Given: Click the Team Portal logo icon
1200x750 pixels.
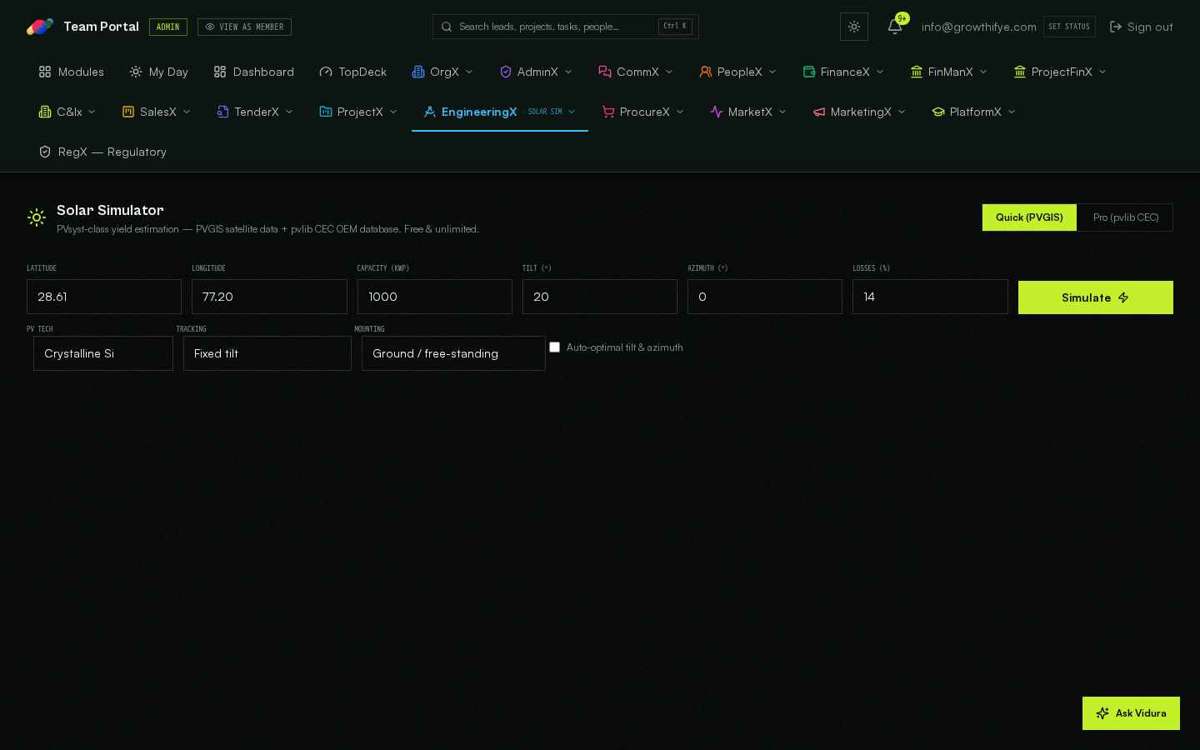Looking at the screenshot, I should coord(40,27).
